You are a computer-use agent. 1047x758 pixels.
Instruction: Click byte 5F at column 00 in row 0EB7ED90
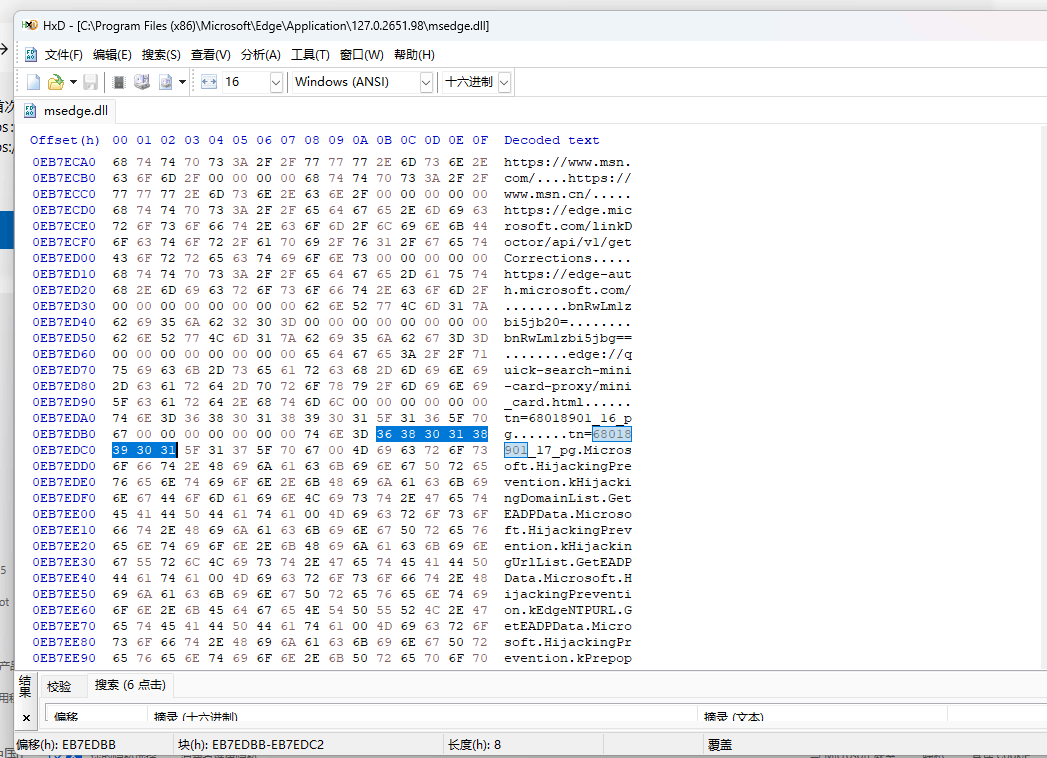tap(120, 402)
